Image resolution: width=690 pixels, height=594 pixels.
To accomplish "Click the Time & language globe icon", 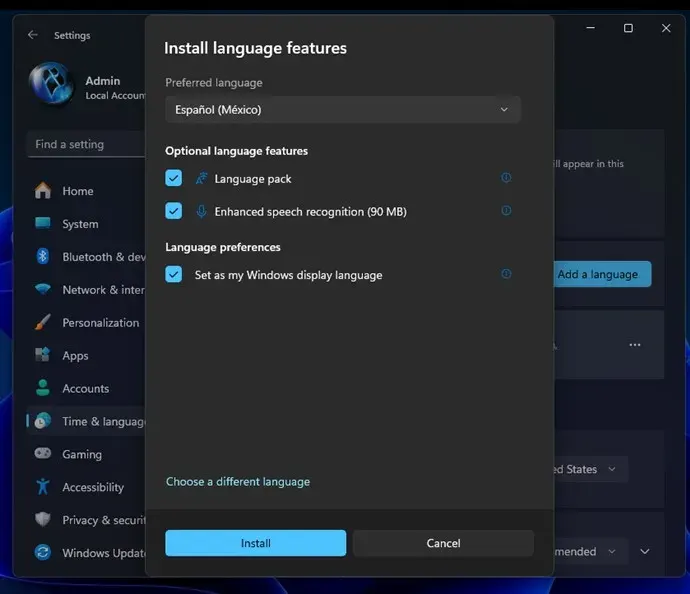I will [43, 421].
